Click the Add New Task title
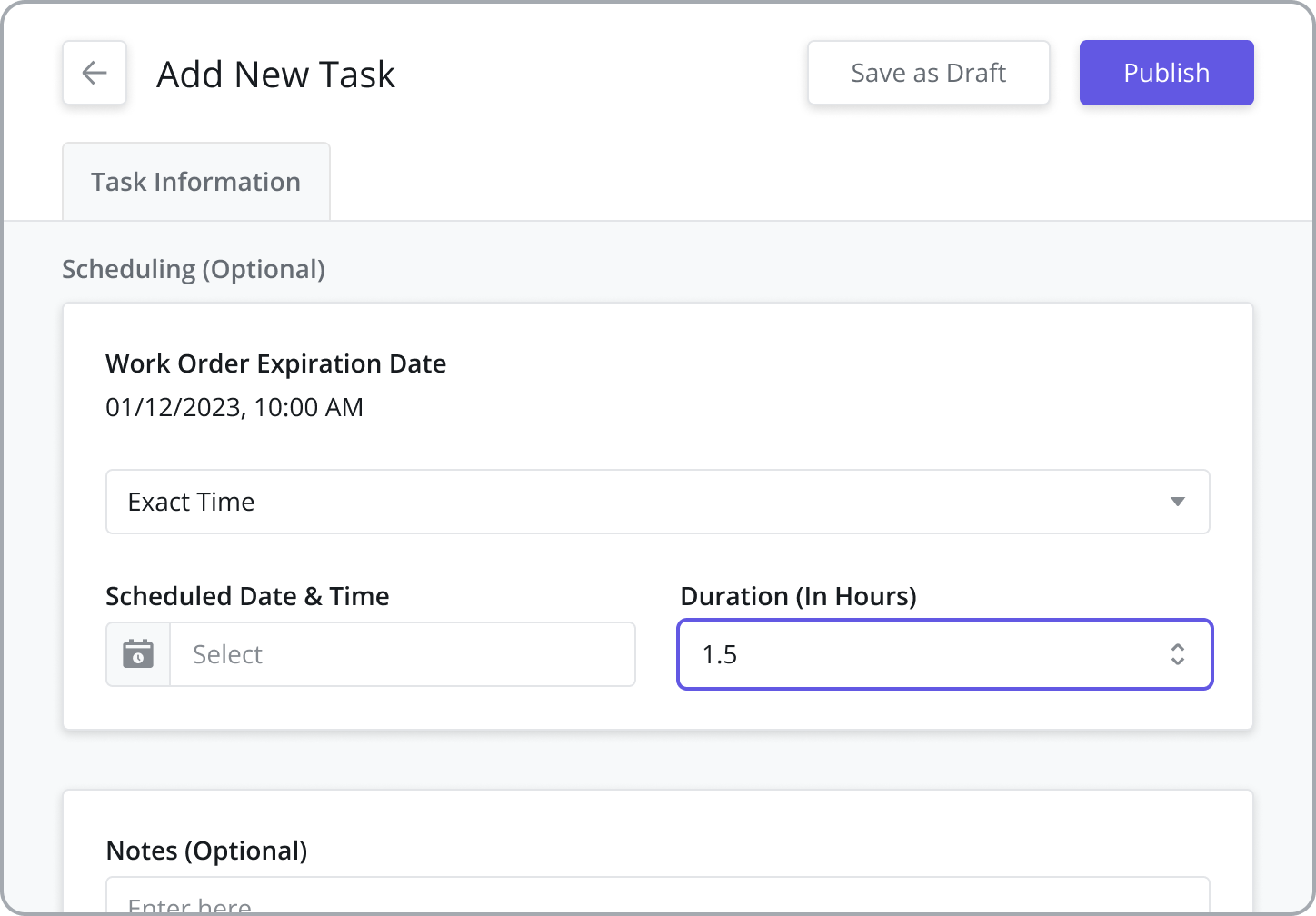This screenshot has height=916, width=1316. (276, 75)
